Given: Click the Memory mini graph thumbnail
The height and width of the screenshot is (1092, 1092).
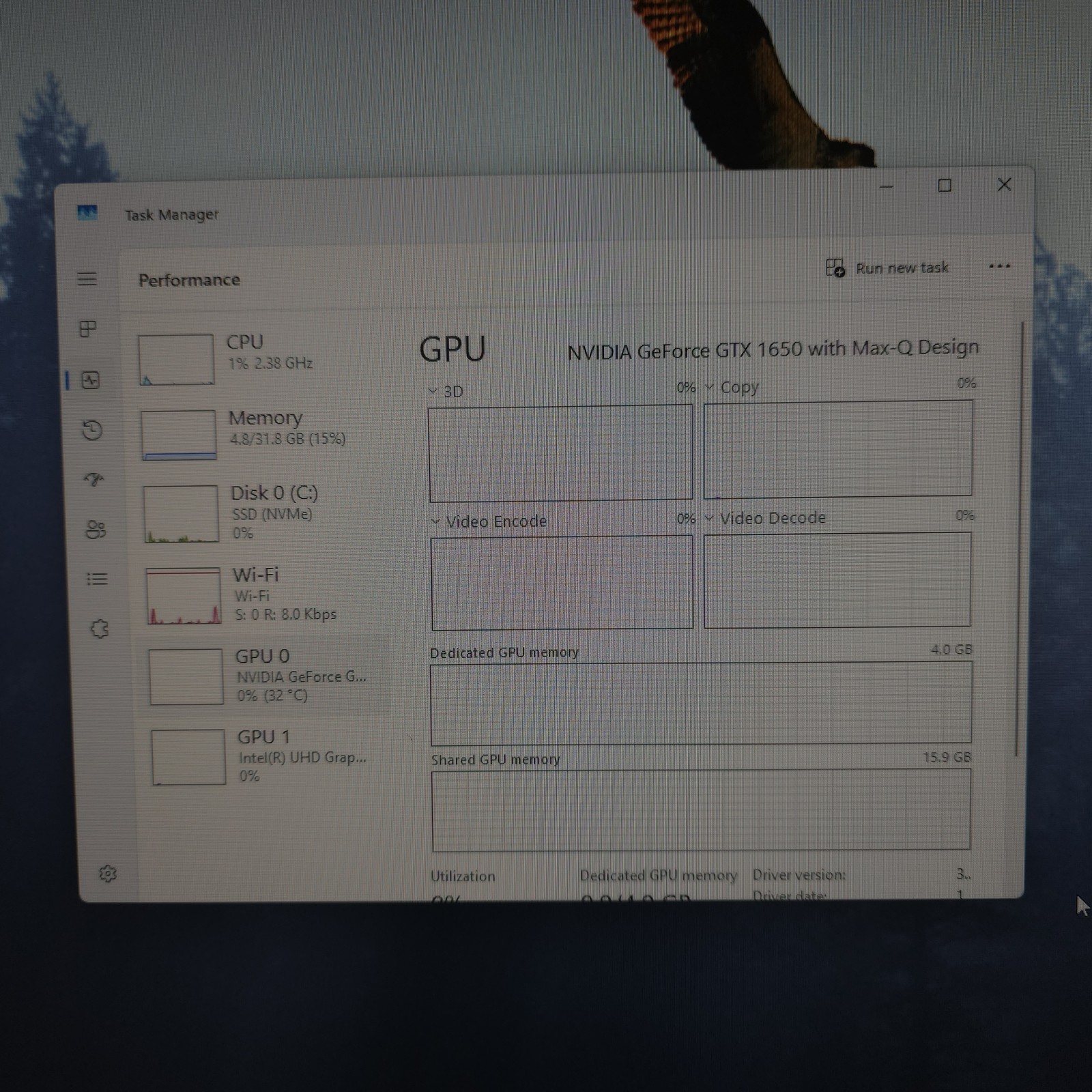Looking at the screenshot, I should click(x=179, y=435).
